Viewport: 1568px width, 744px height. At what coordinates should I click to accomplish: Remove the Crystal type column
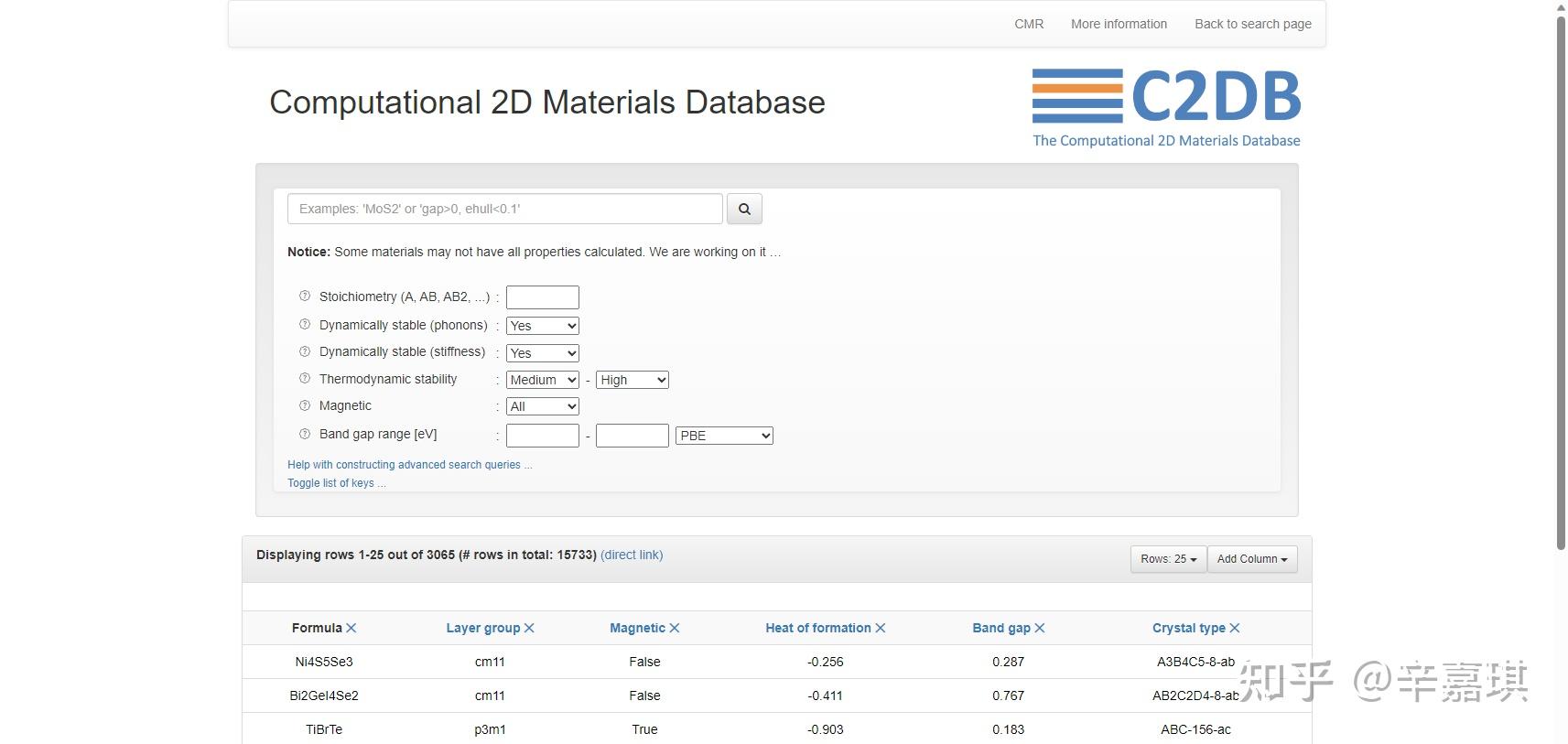(x=1235, y=628)
